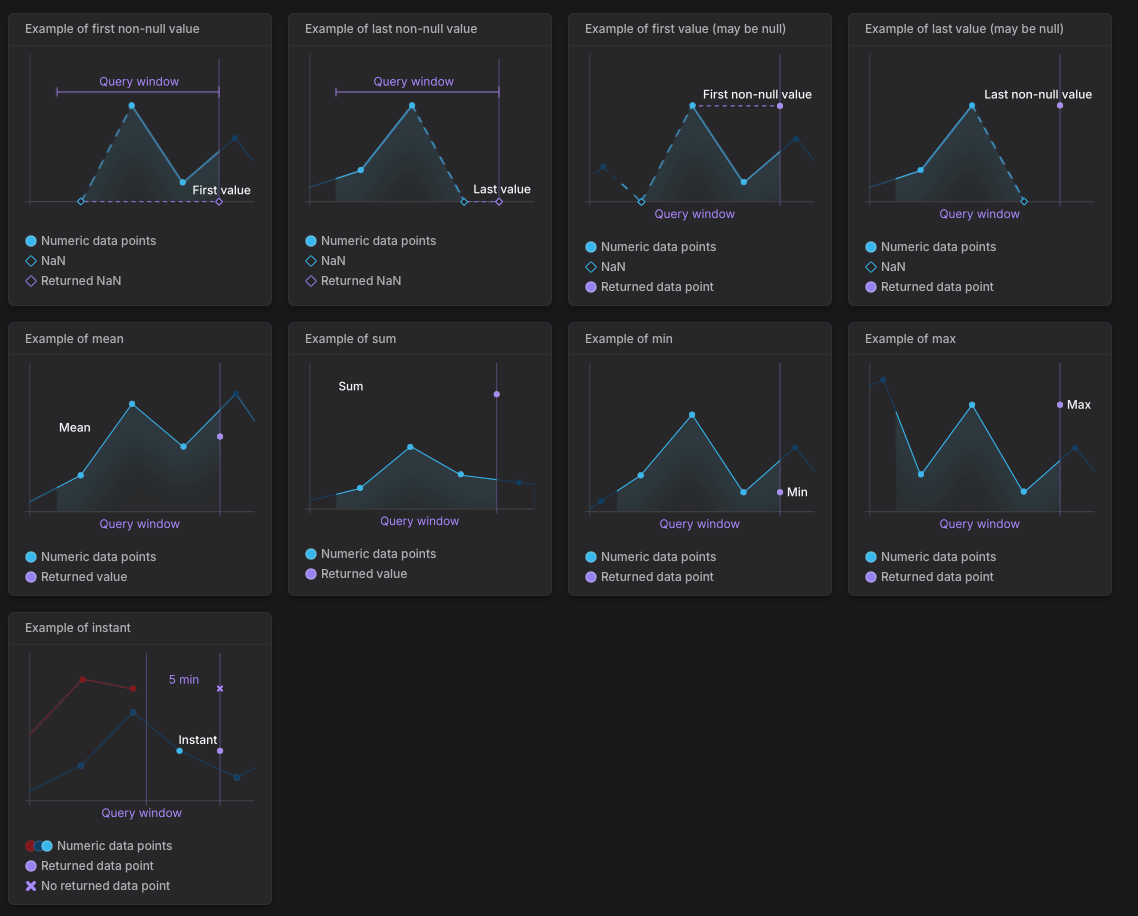Click the 'Returned value' purple dot in the mean legend
Image resolution: width=1138 pixels, height=916 pixels.
point(30,577)
